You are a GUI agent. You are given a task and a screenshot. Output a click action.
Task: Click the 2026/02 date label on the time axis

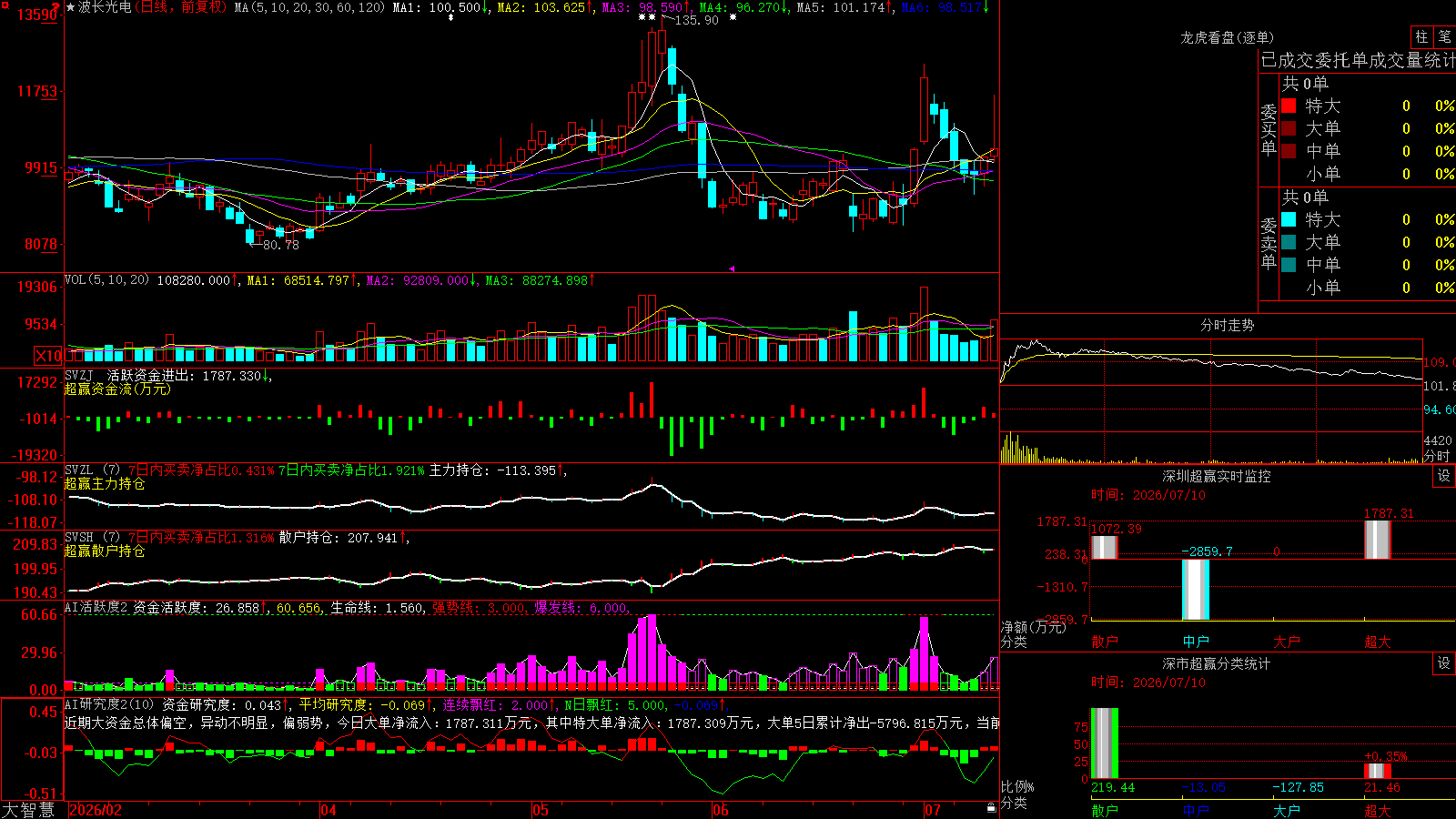96,810
